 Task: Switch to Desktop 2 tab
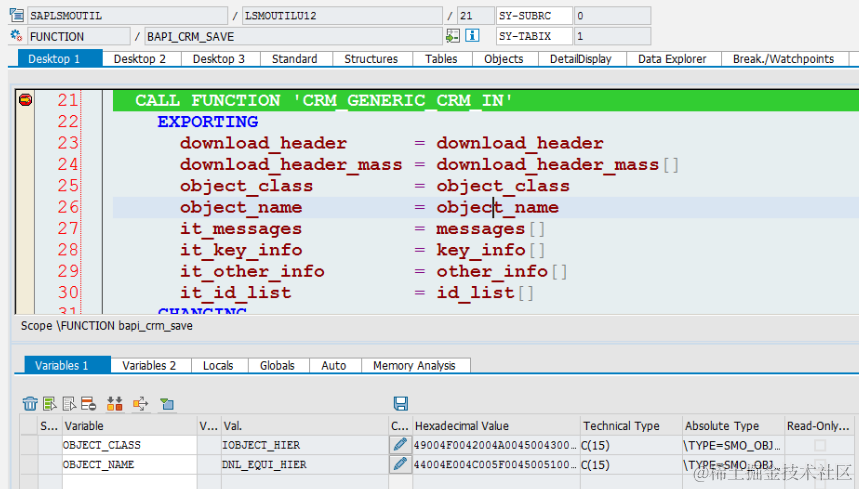(140, 59)
